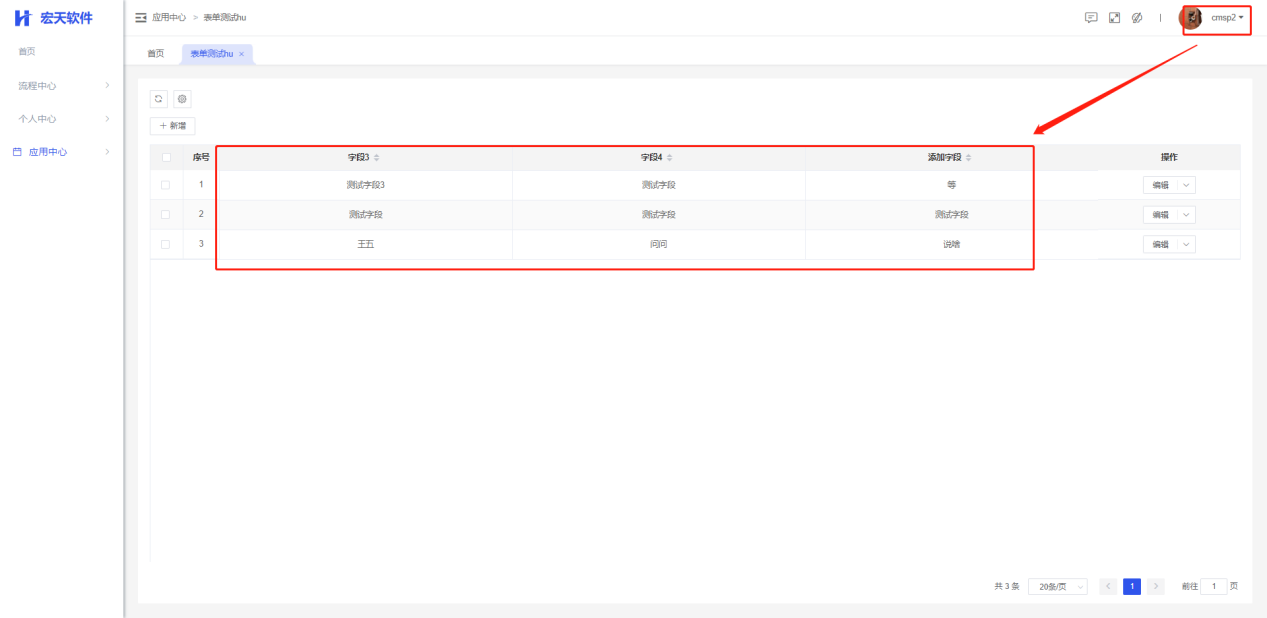Click cell 测试字段3 in row 1
The height and width of the screenshot is (618, 1267).
tap(366, 185)
